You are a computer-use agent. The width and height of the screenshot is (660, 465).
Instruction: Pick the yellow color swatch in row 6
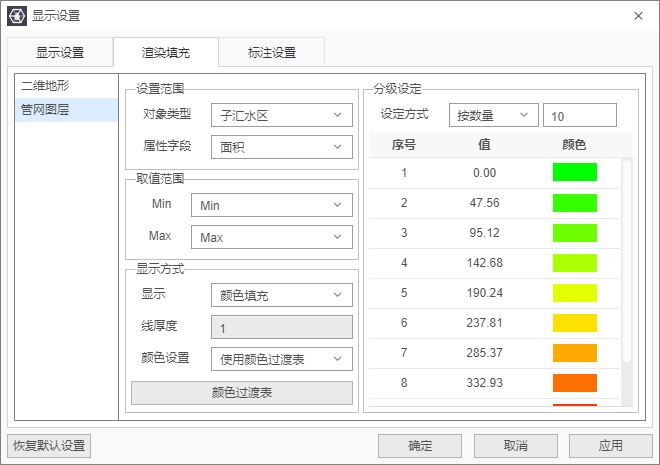click(x=574, y=322)
